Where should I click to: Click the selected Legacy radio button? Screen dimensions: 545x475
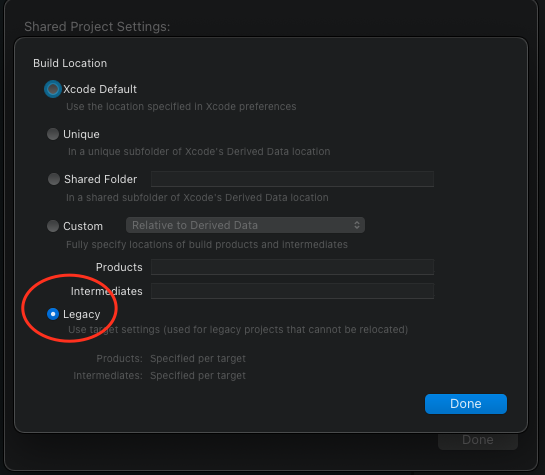[53, 314]
